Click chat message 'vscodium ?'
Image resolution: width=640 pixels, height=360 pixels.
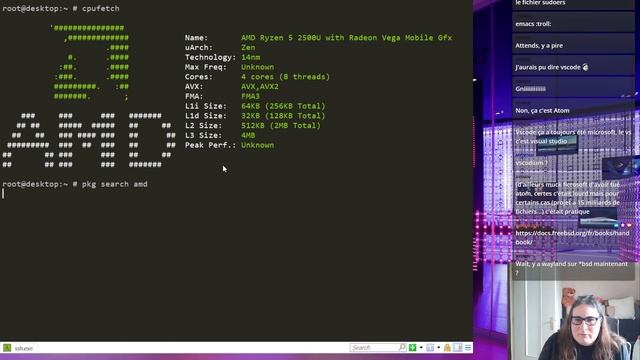(531, 162)
